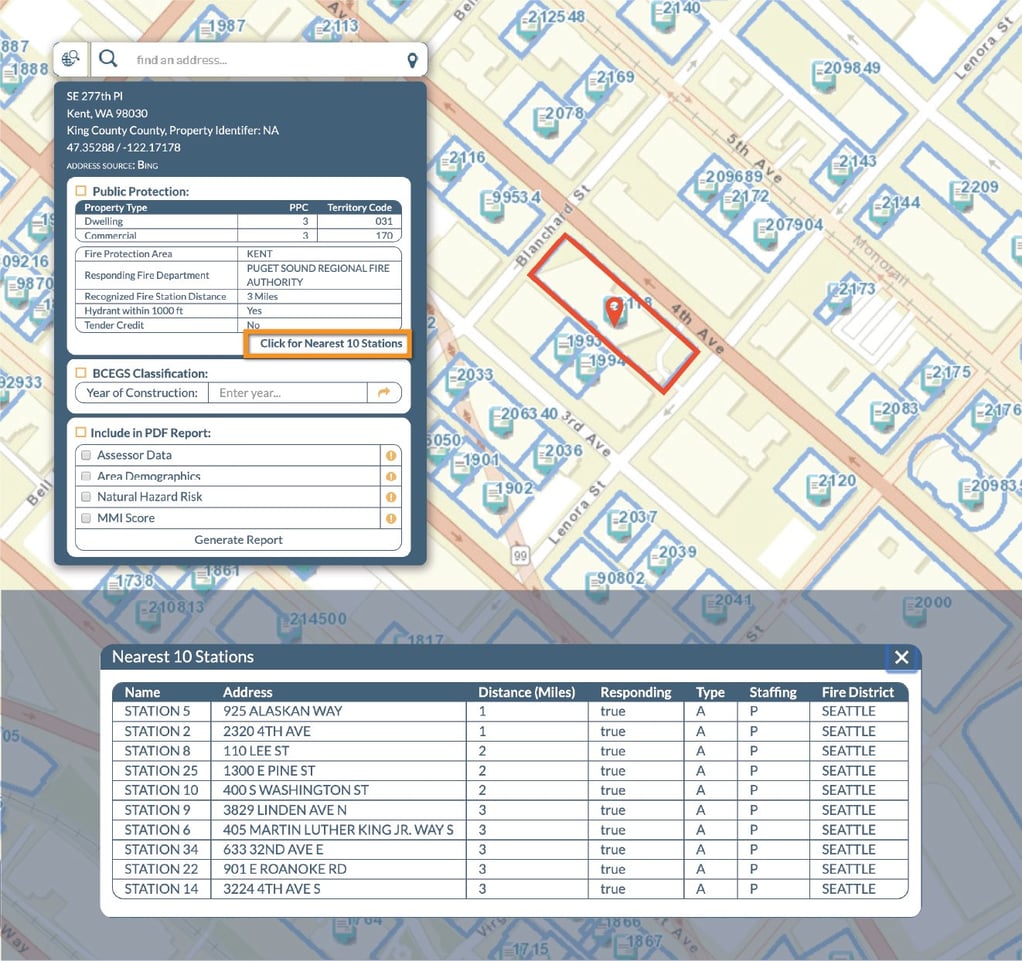Expand the Public Protection section
This screenshot has width=1022, height=961.
(x=83, y=190)
